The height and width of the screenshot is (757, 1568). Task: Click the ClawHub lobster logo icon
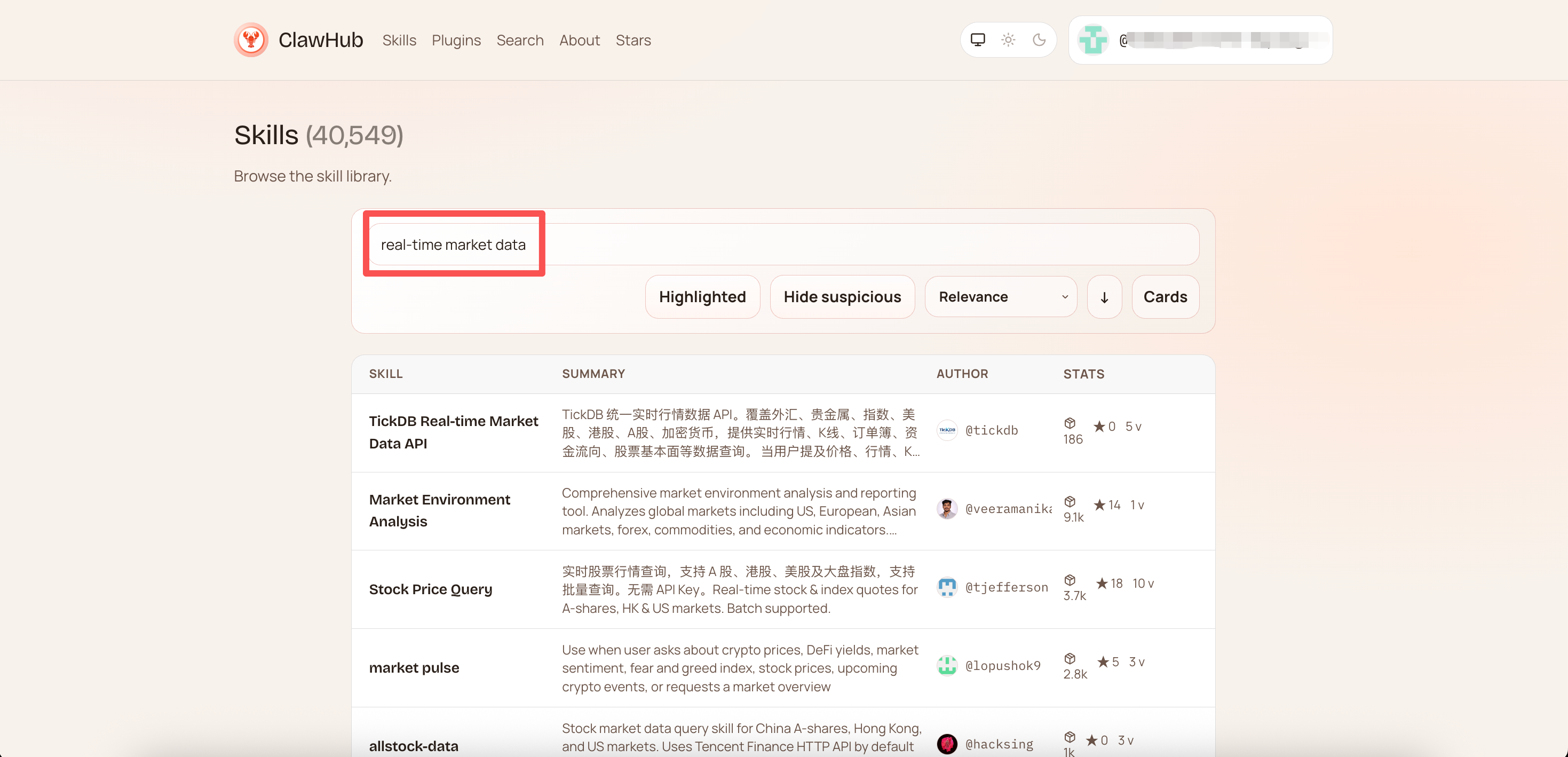pyautogui.click(x=251, y=40)
